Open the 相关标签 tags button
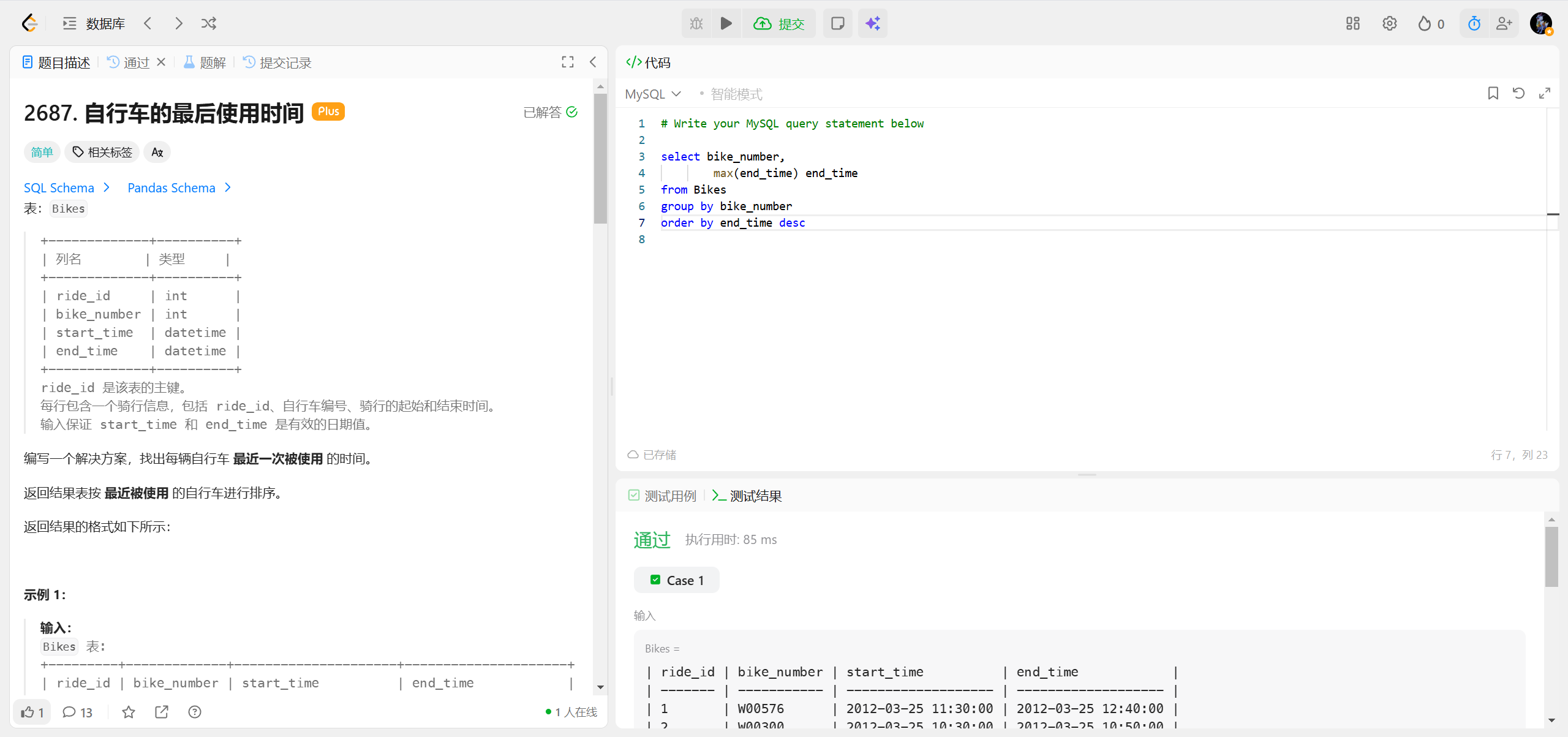Viewport: 1568px width, 737px height. (x=102, y=152)
